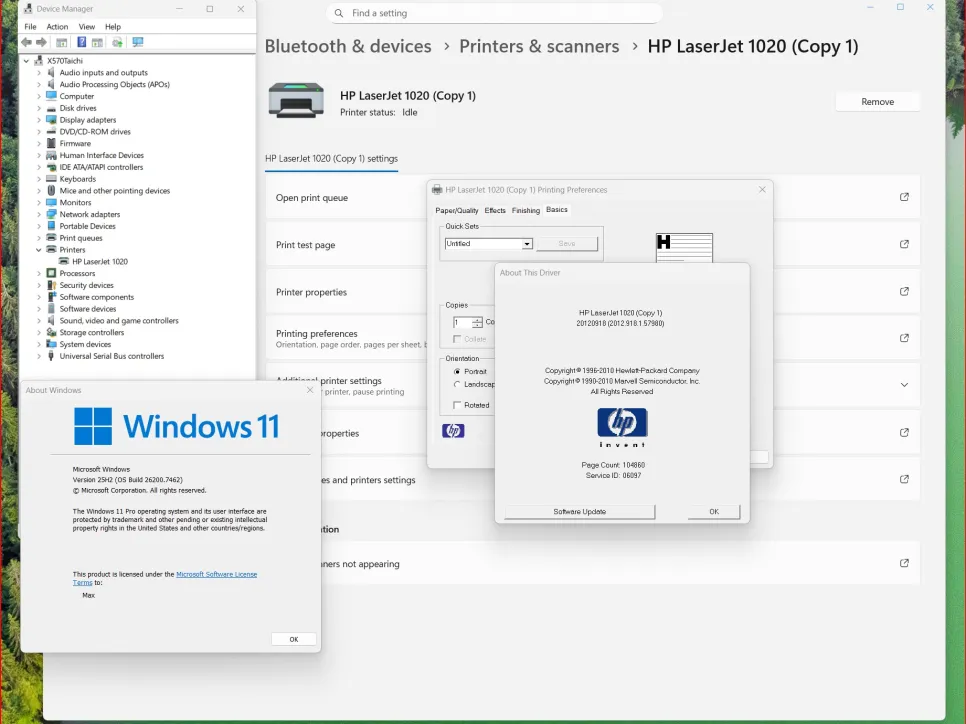This screenshot has width=966, height=724.
Task: Click the Copies spinner control
Action: (477, 322)
